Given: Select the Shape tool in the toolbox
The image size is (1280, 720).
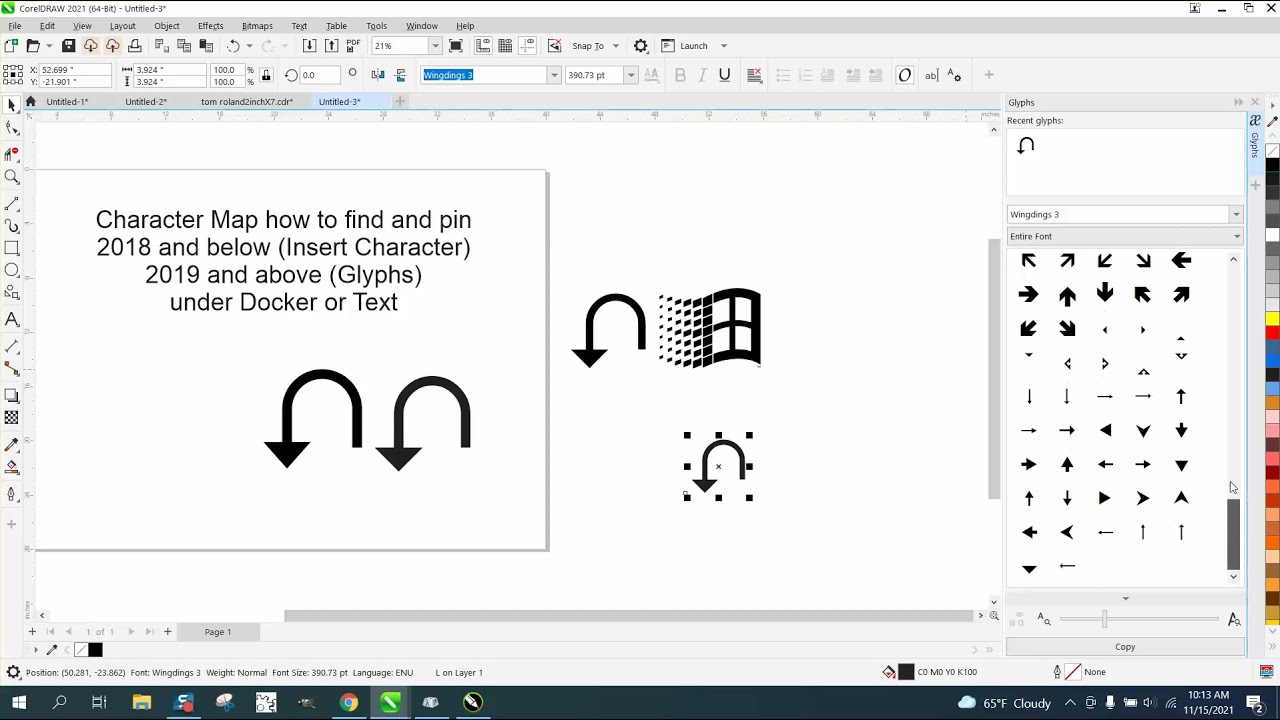Looking at the screenshot, I should point(12,128).
